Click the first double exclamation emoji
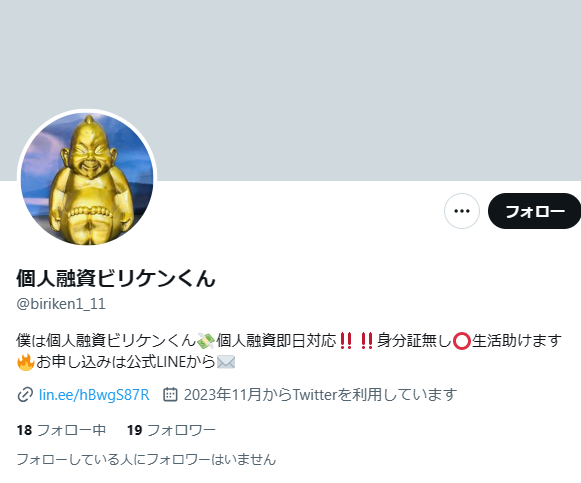Image resolution: width=581 pixels, height=483 pixels. pos(346,341)
